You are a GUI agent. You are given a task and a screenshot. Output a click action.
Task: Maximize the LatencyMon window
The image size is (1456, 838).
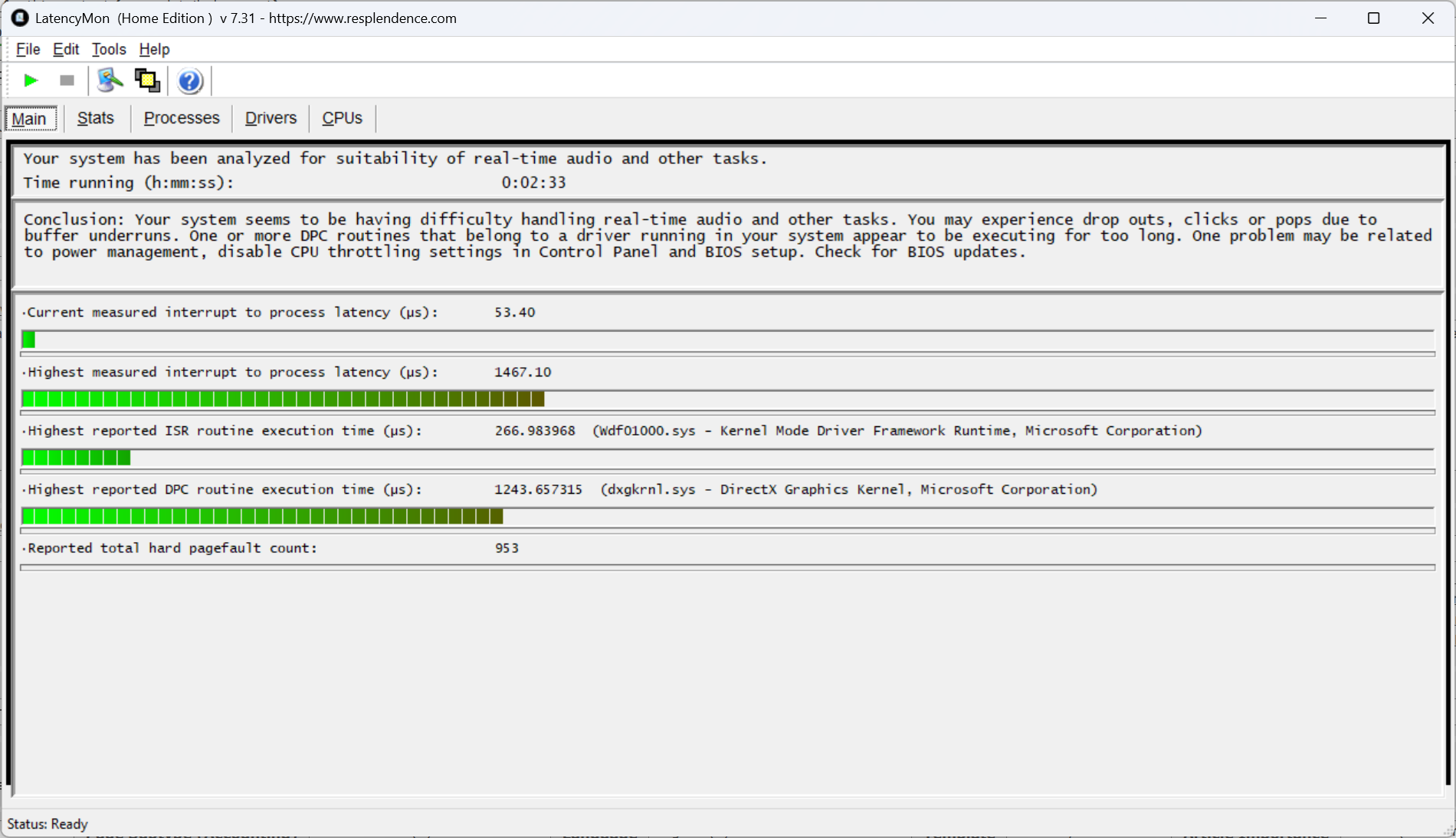(x=1373, y=18)
